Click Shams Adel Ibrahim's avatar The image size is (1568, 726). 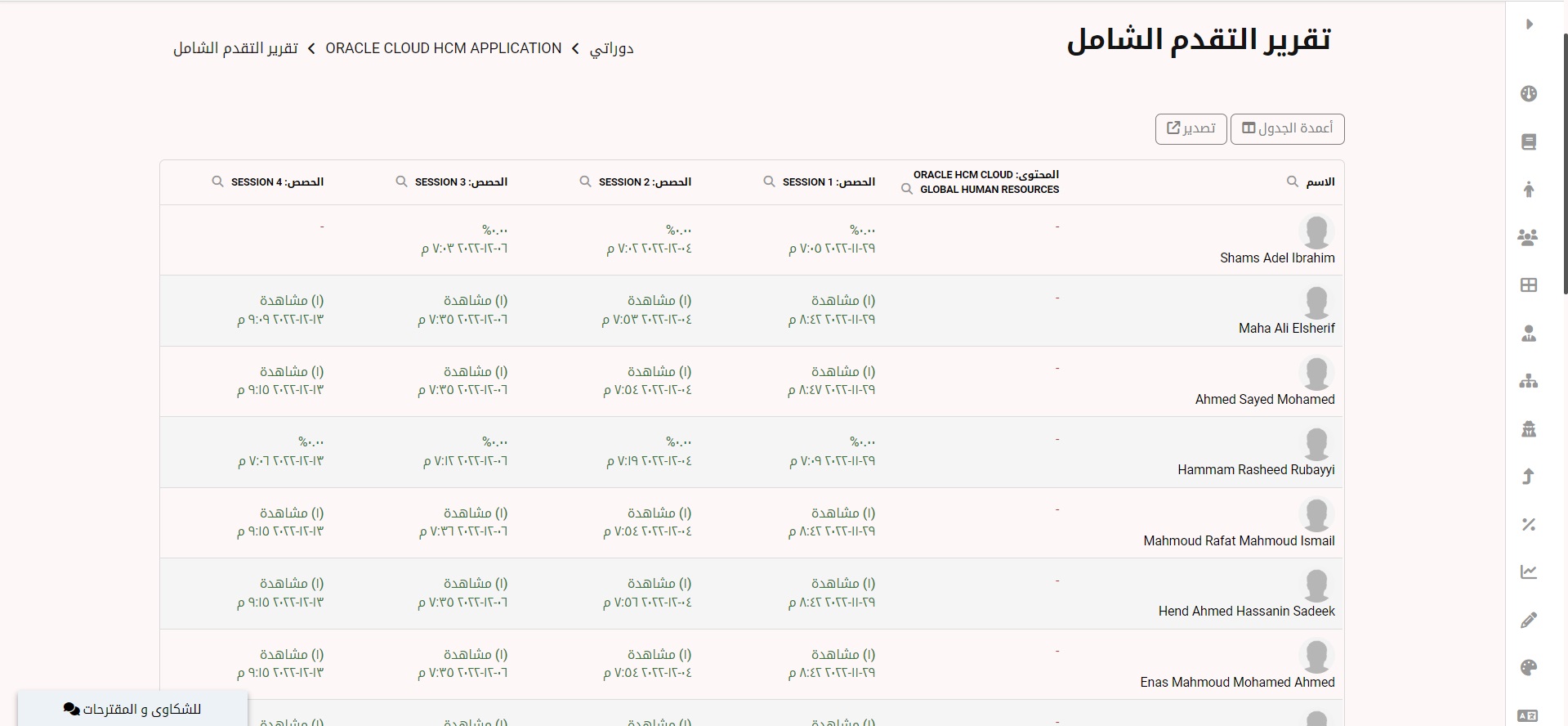coord(1316,232)
